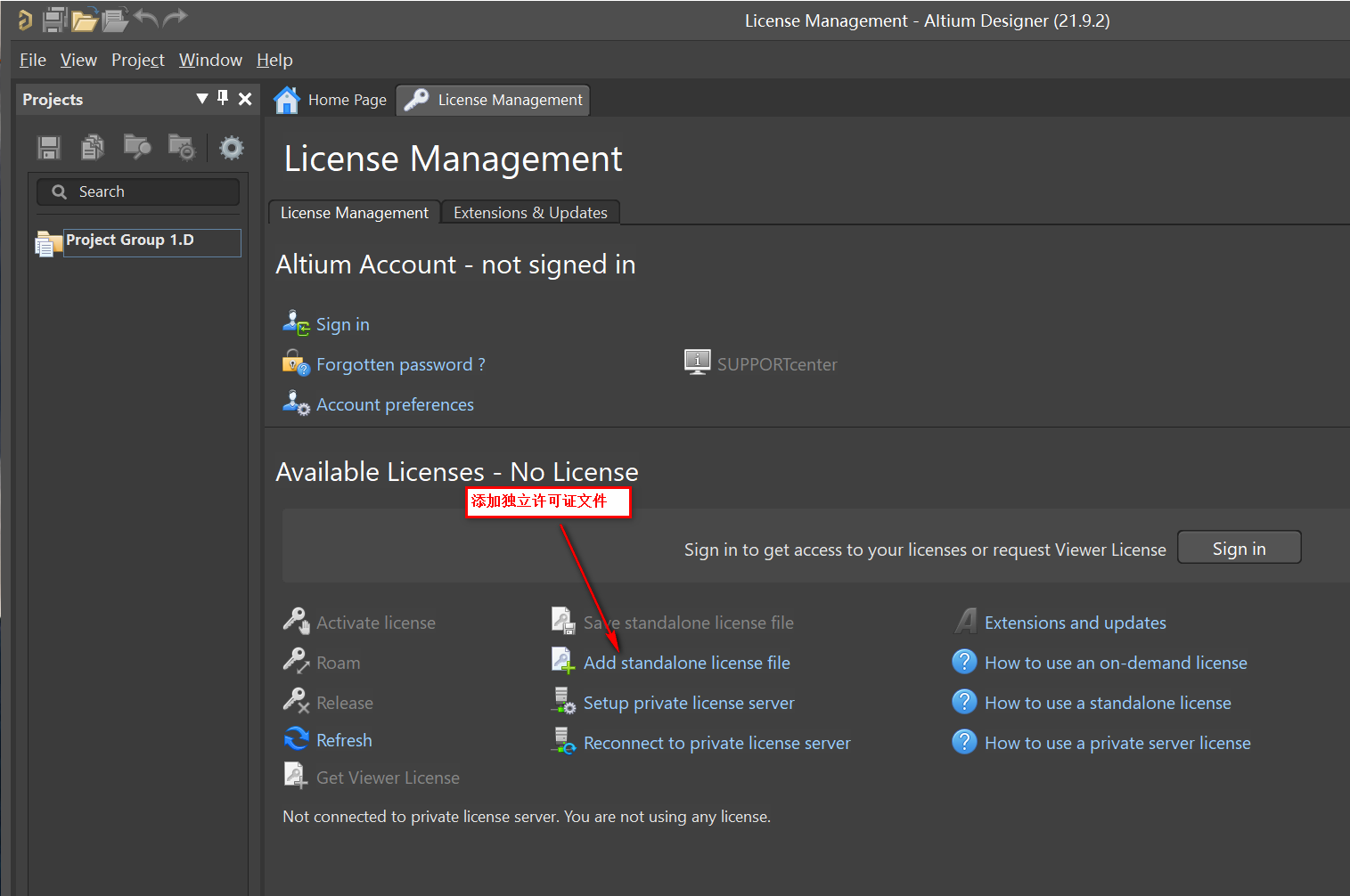Screen dimensions: 1350x896
Task: Open the Help menu
Action: coord(274,60)
